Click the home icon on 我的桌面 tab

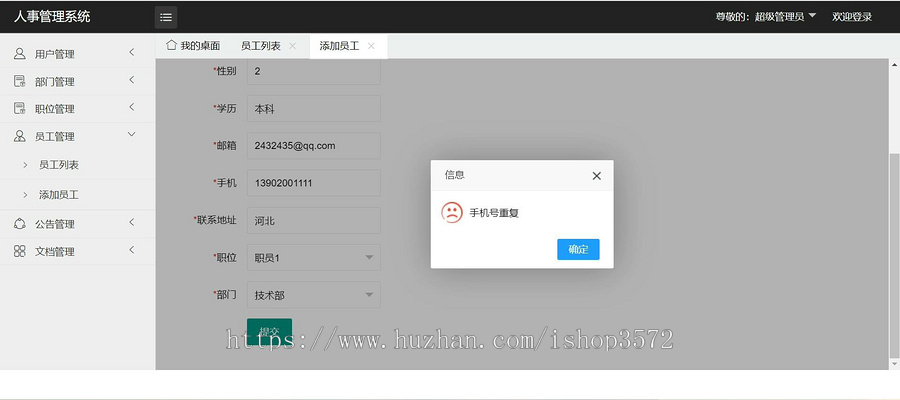171,45
